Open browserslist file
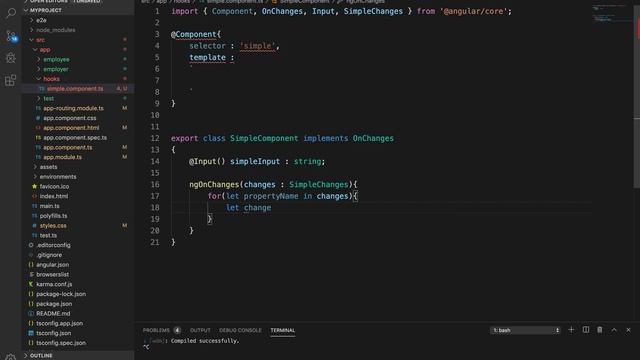 click(52, 275)
